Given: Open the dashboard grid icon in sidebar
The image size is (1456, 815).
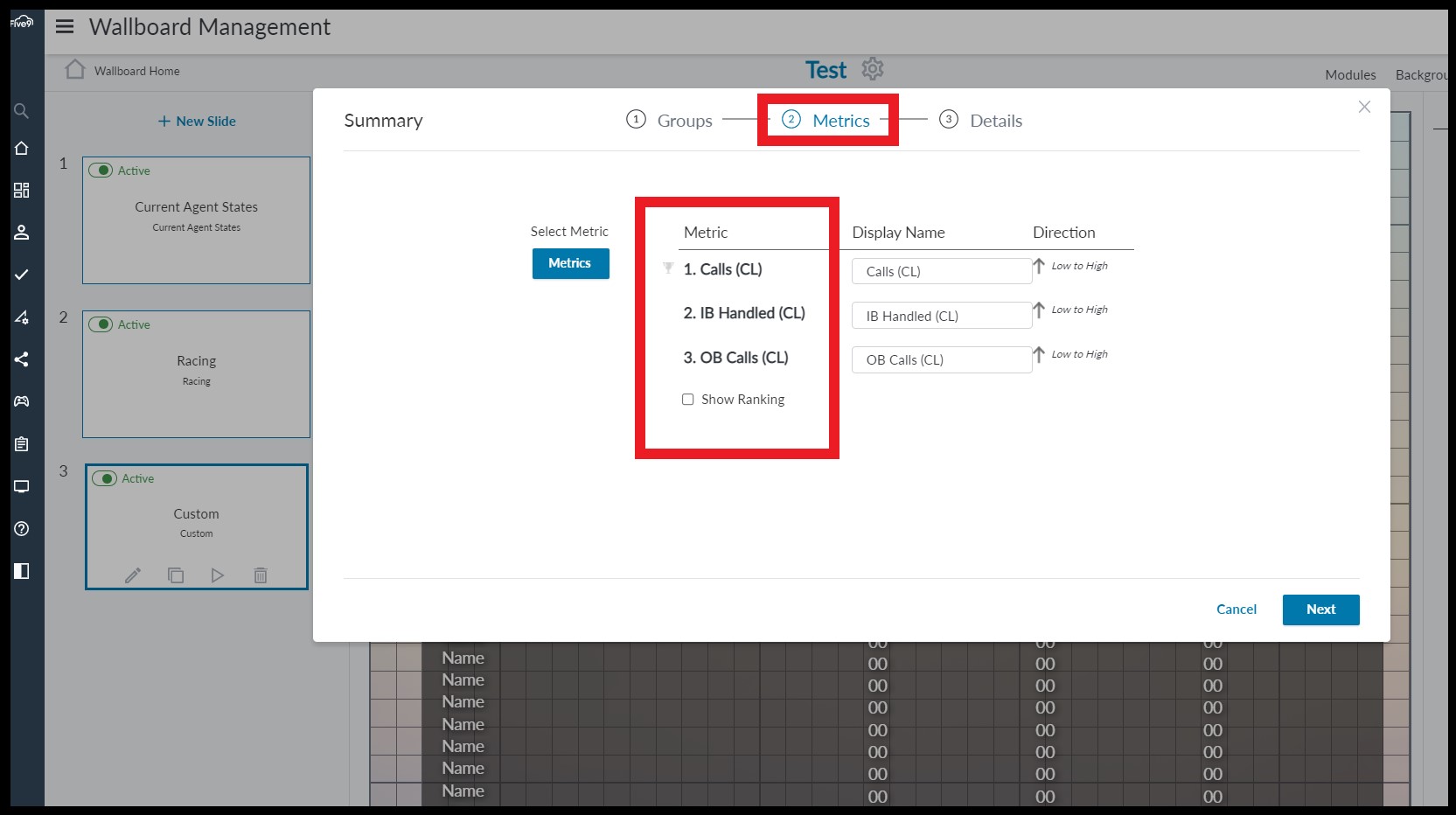Looking at the screenshot, I should (x=22, y=191).
